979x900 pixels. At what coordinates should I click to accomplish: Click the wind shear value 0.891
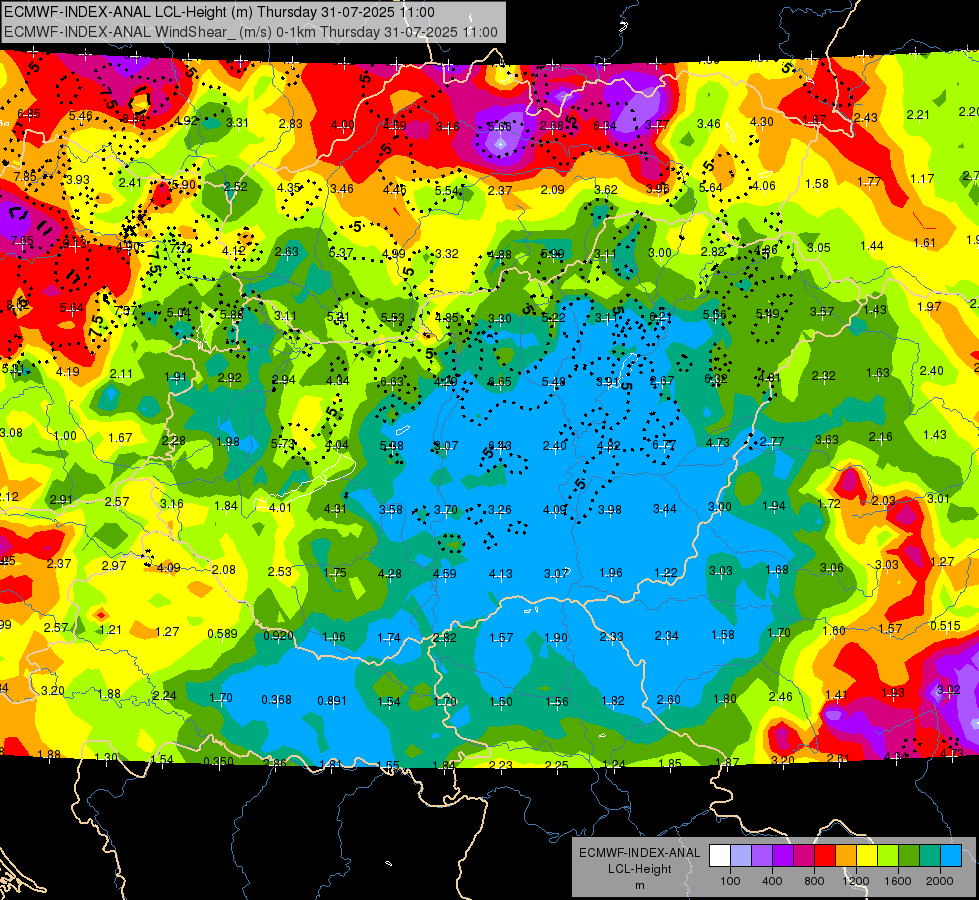coord(332,701)
